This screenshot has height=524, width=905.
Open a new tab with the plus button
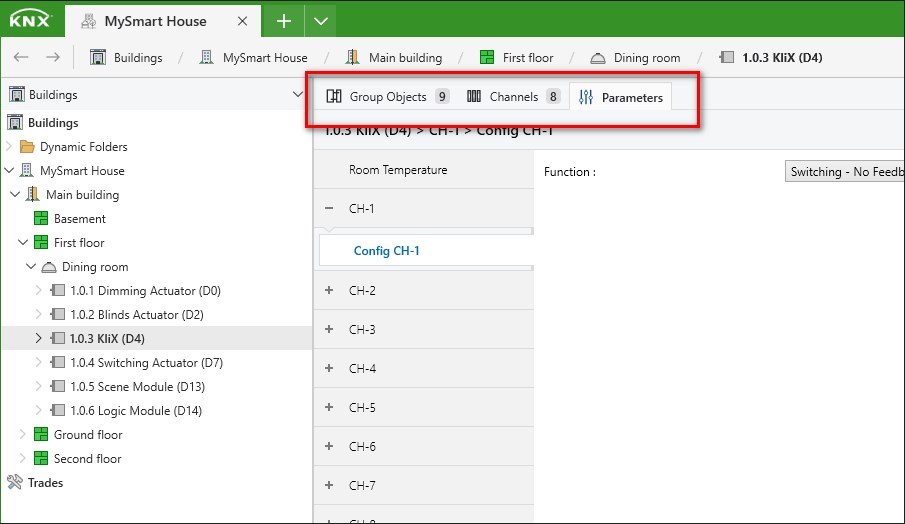pyautogui.click(x=283, y=21)
